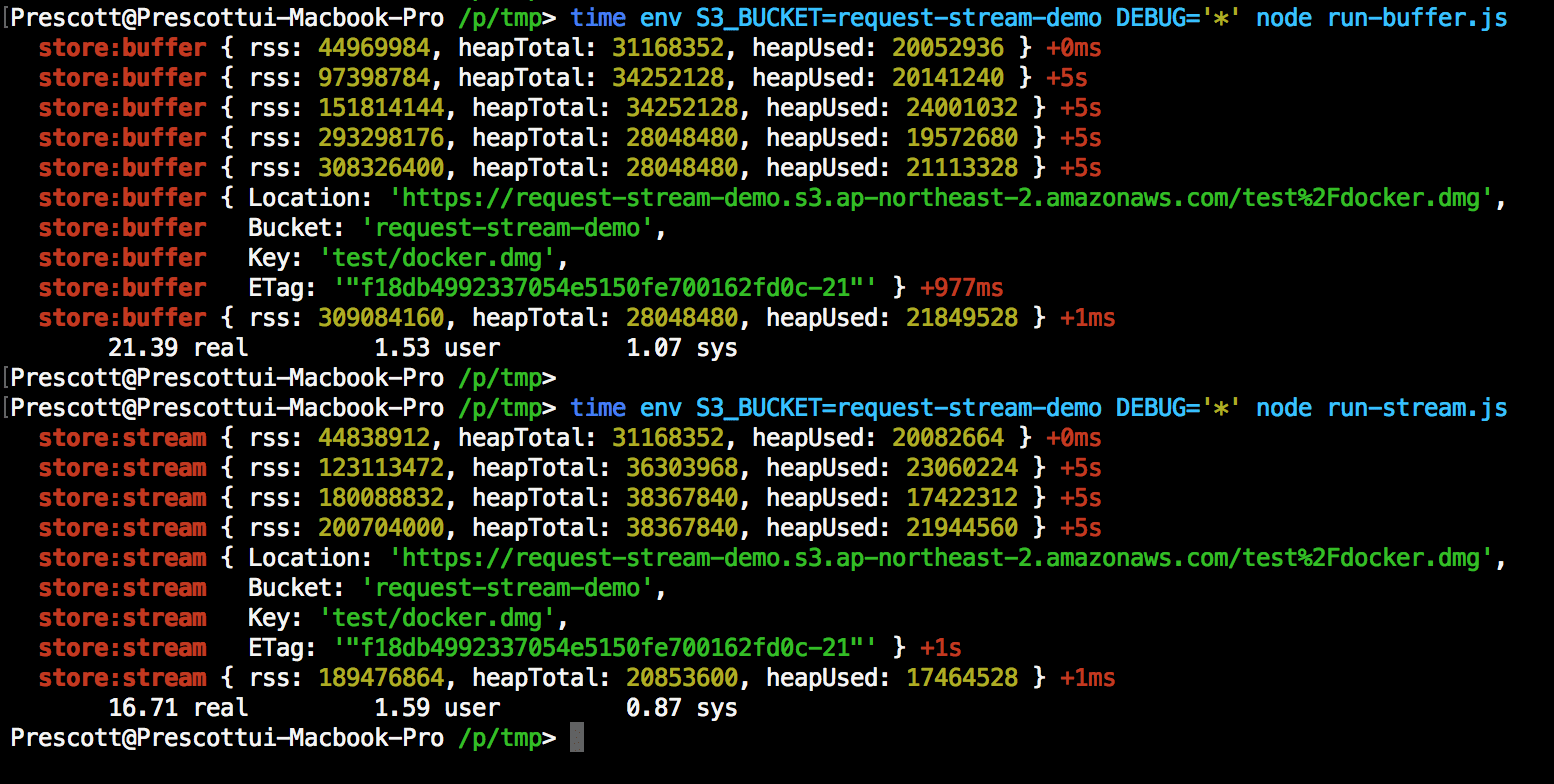Click the +977ms timing label

pos(962,288)
